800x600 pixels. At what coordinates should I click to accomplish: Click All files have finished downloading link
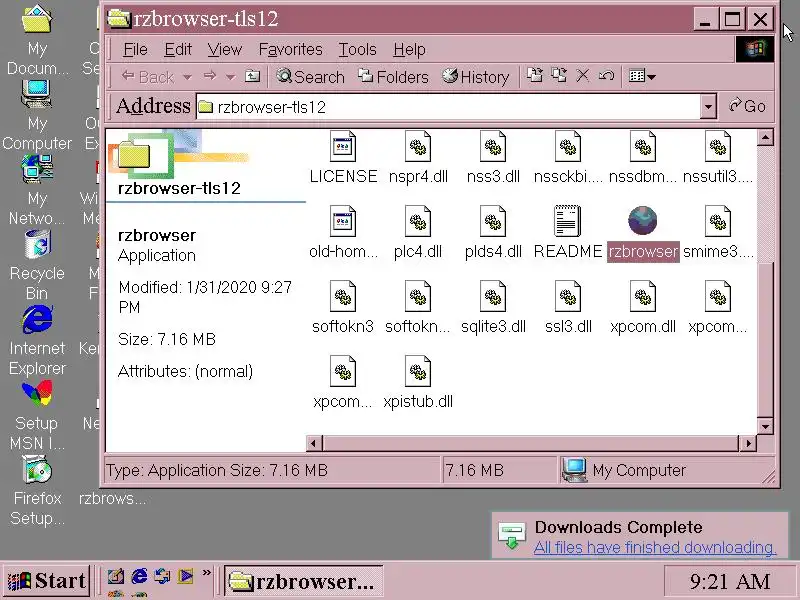[x=655, y=547]
